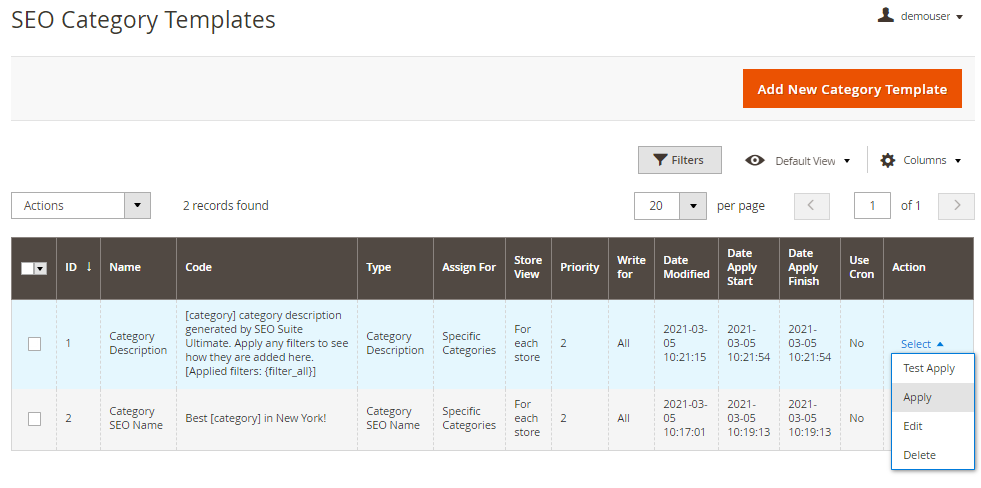This screenshot has width=981, height=488.
Task: Check the Category Description row checkbox
Action: (x=34, y=343)
